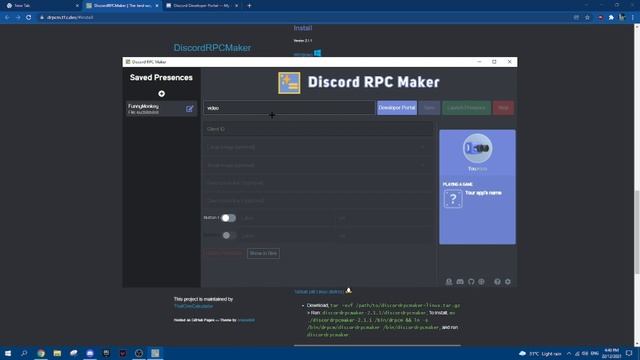Show hidden system tray icons

pos(569,353)
